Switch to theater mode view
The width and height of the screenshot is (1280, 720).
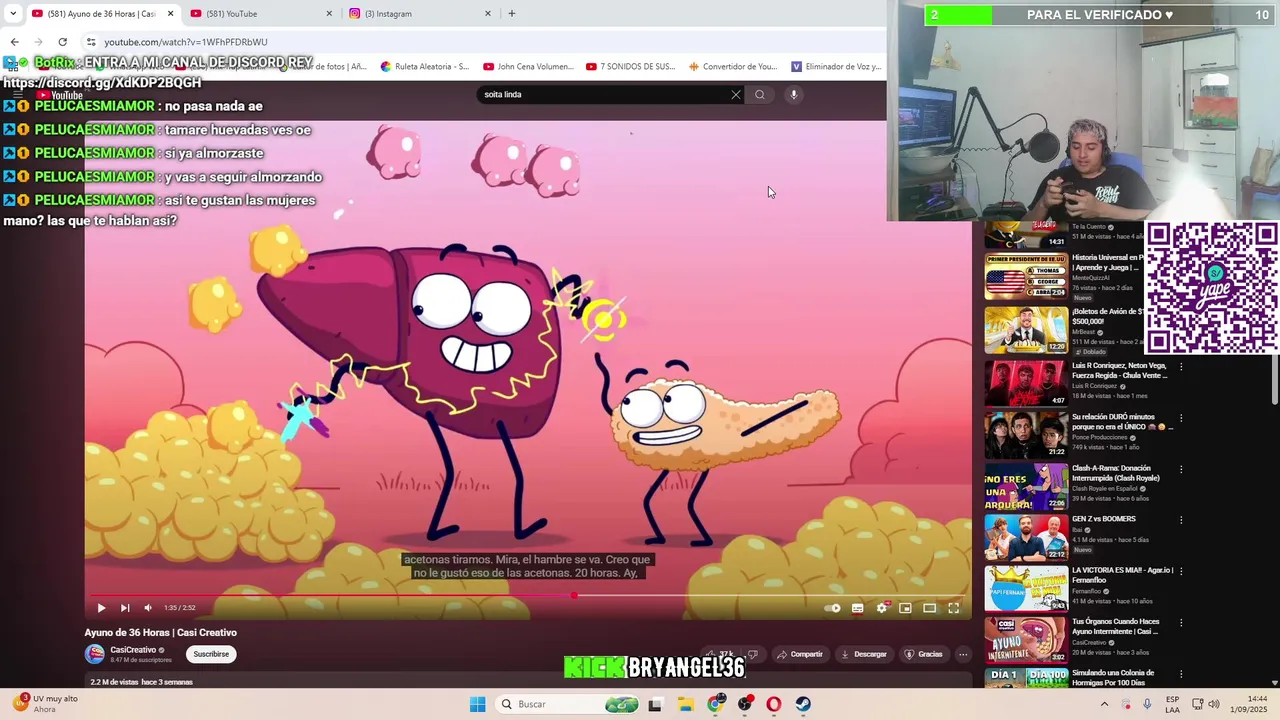coord(929,608)
